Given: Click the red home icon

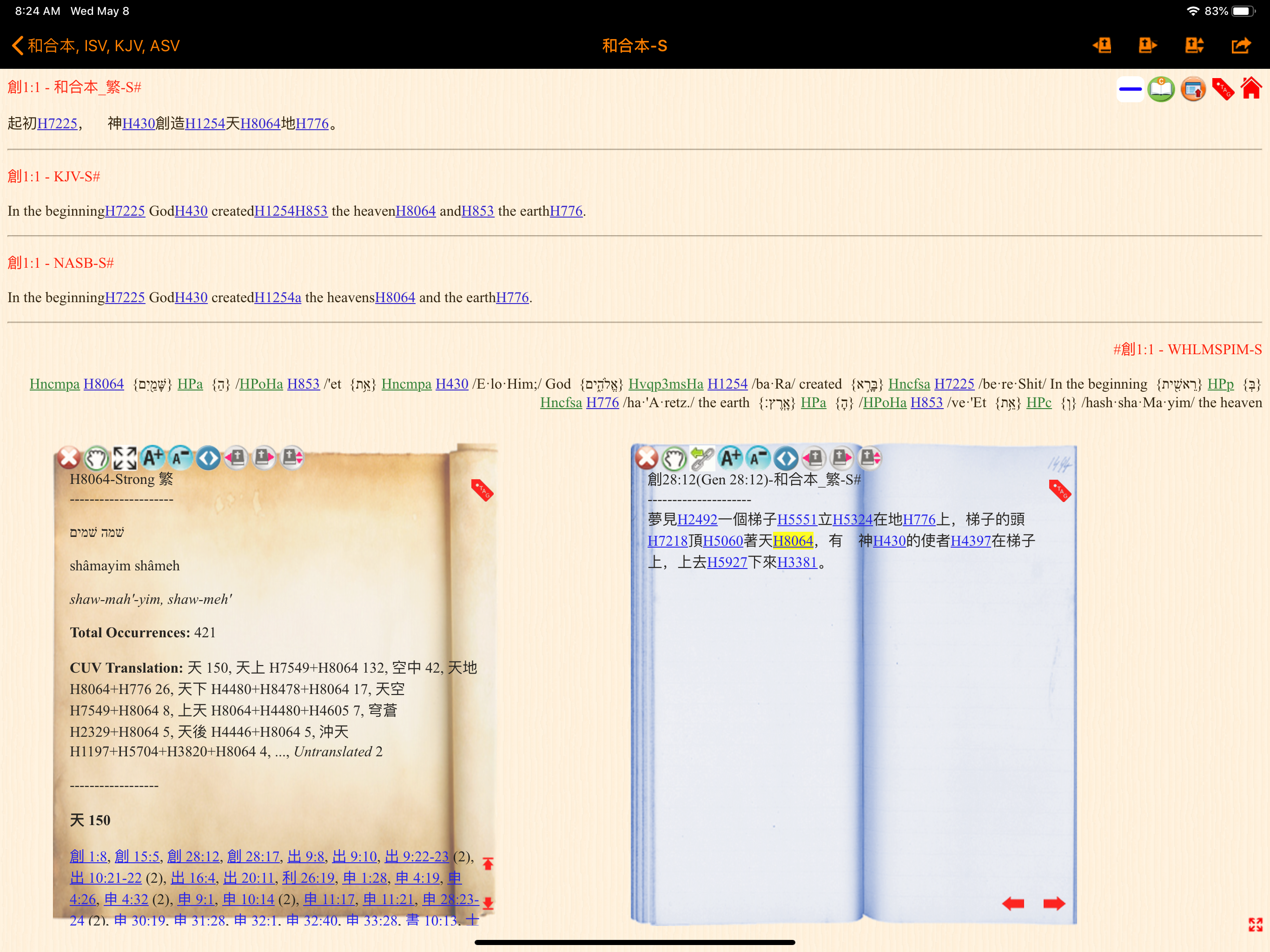Looking at the screenshot, I should click(x=1251, y=89).
